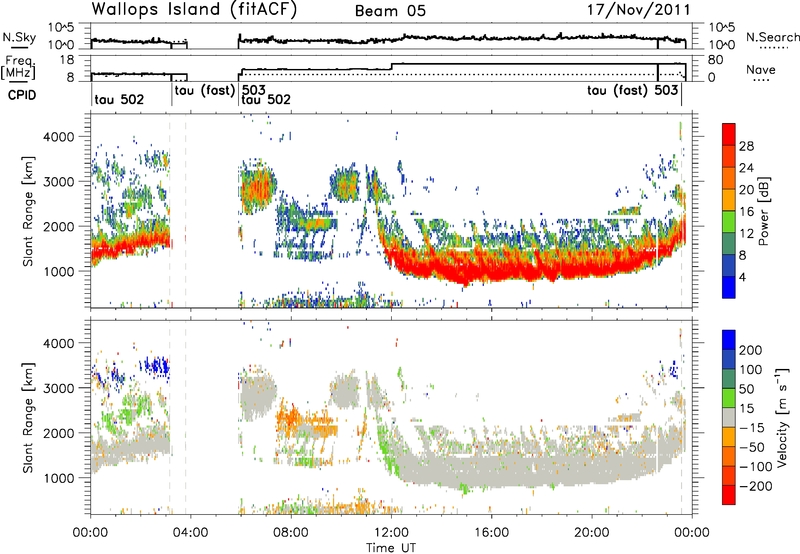Screen dimensions: 800x554
Task: Click the "-50" label on velocity colorbar
Action: click(751, 448)
